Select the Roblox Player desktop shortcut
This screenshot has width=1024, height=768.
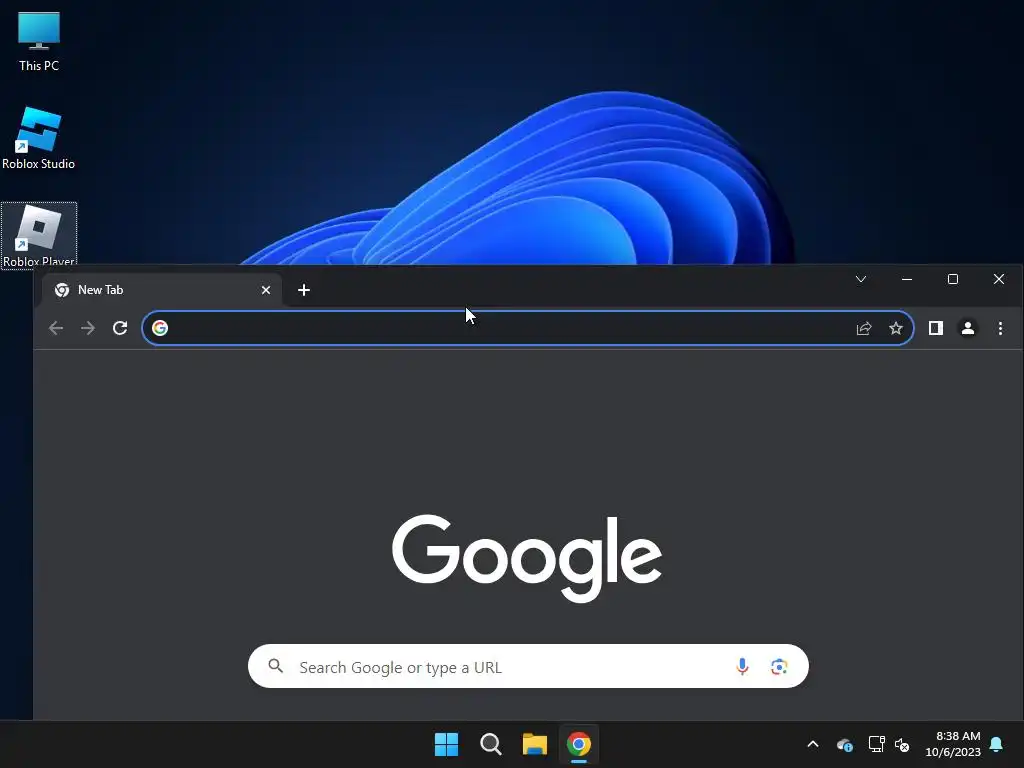click(x=39, y=236)
